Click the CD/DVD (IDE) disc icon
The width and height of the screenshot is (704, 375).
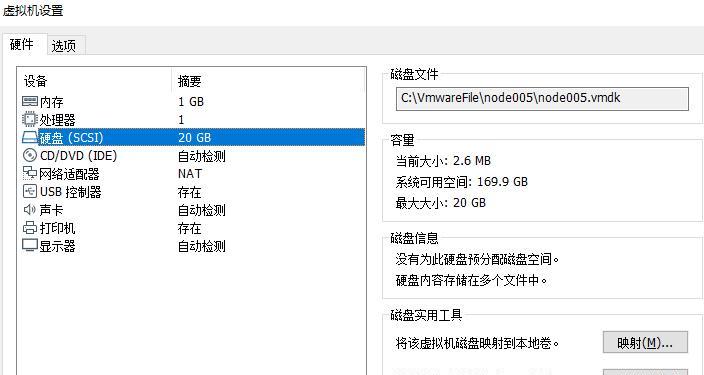point(30,156)
